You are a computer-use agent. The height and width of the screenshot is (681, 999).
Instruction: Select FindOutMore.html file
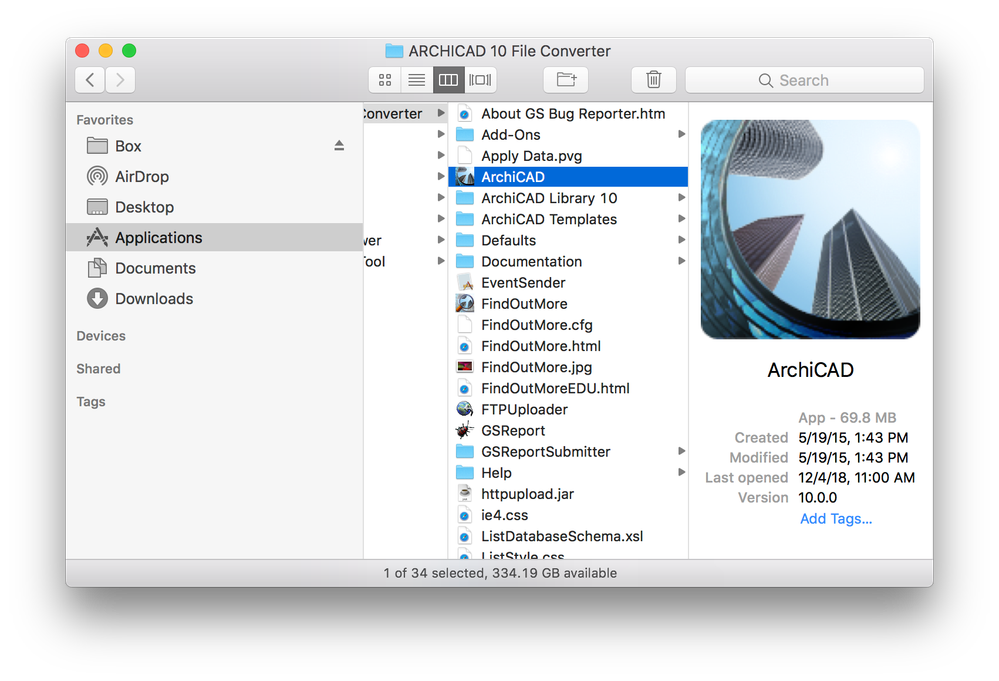coord(568,346)
